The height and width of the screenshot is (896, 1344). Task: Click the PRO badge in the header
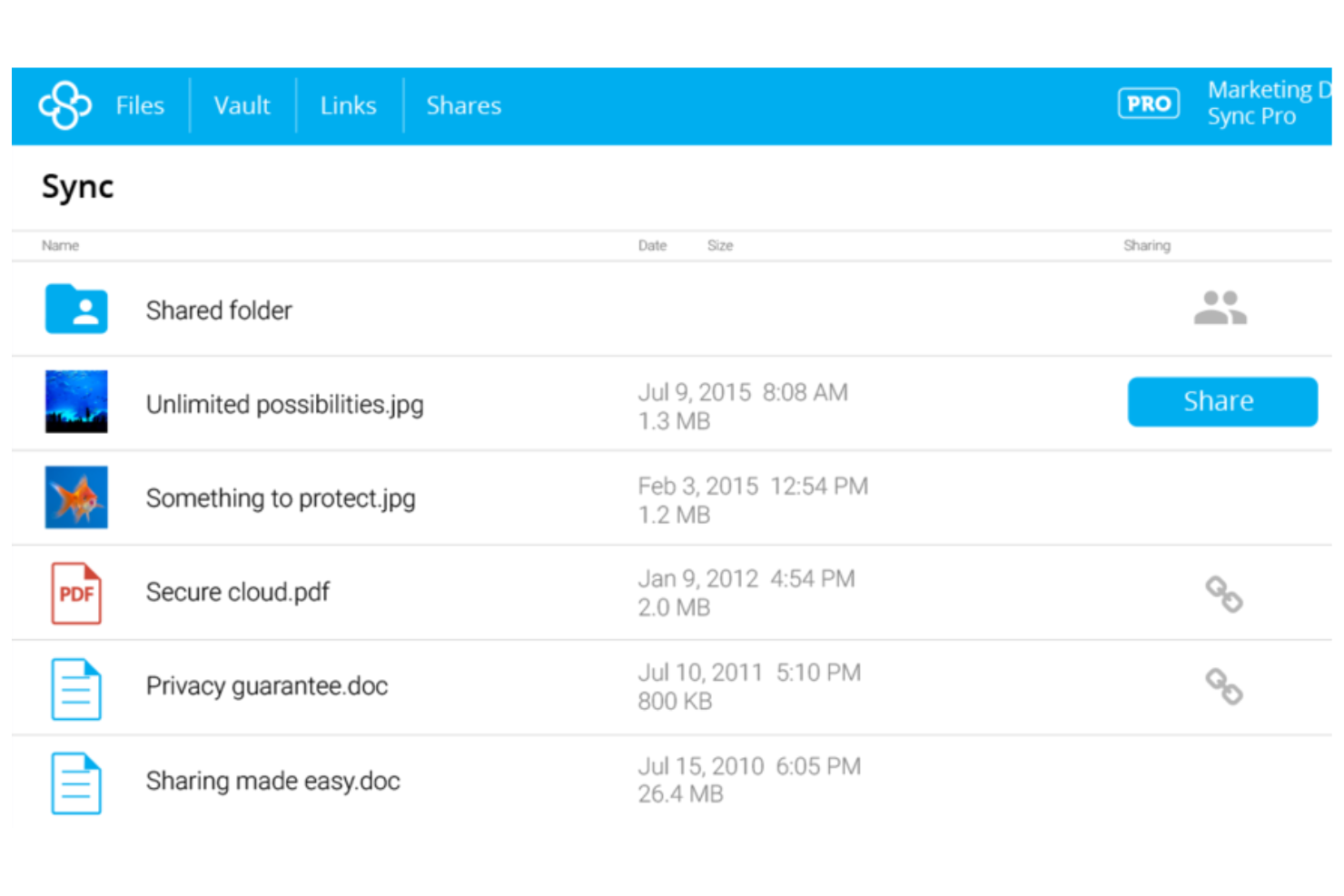1148,103
